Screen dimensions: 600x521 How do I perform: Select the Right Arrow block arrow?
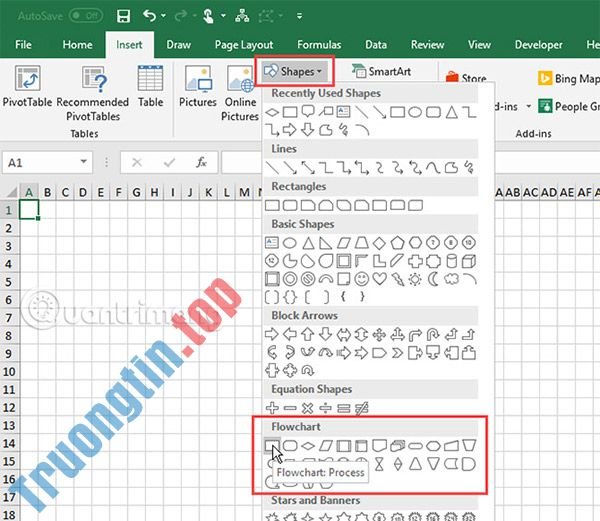pyautogui.click(x=271, y=334)
